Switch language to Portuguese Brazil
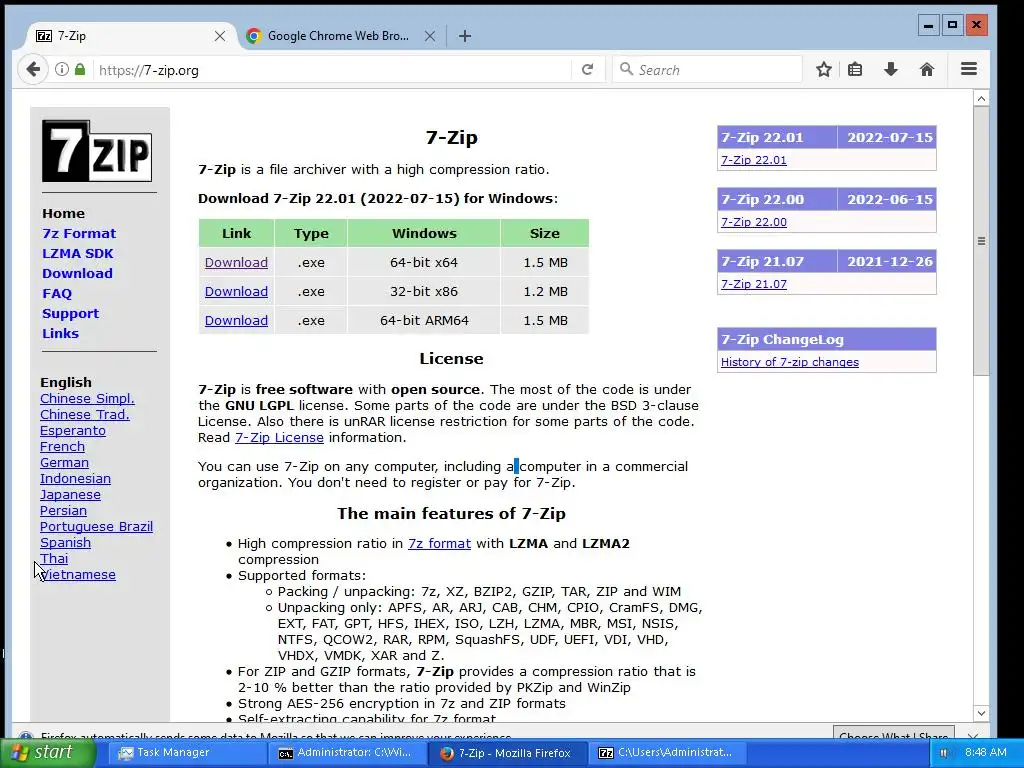 (96, 526)
